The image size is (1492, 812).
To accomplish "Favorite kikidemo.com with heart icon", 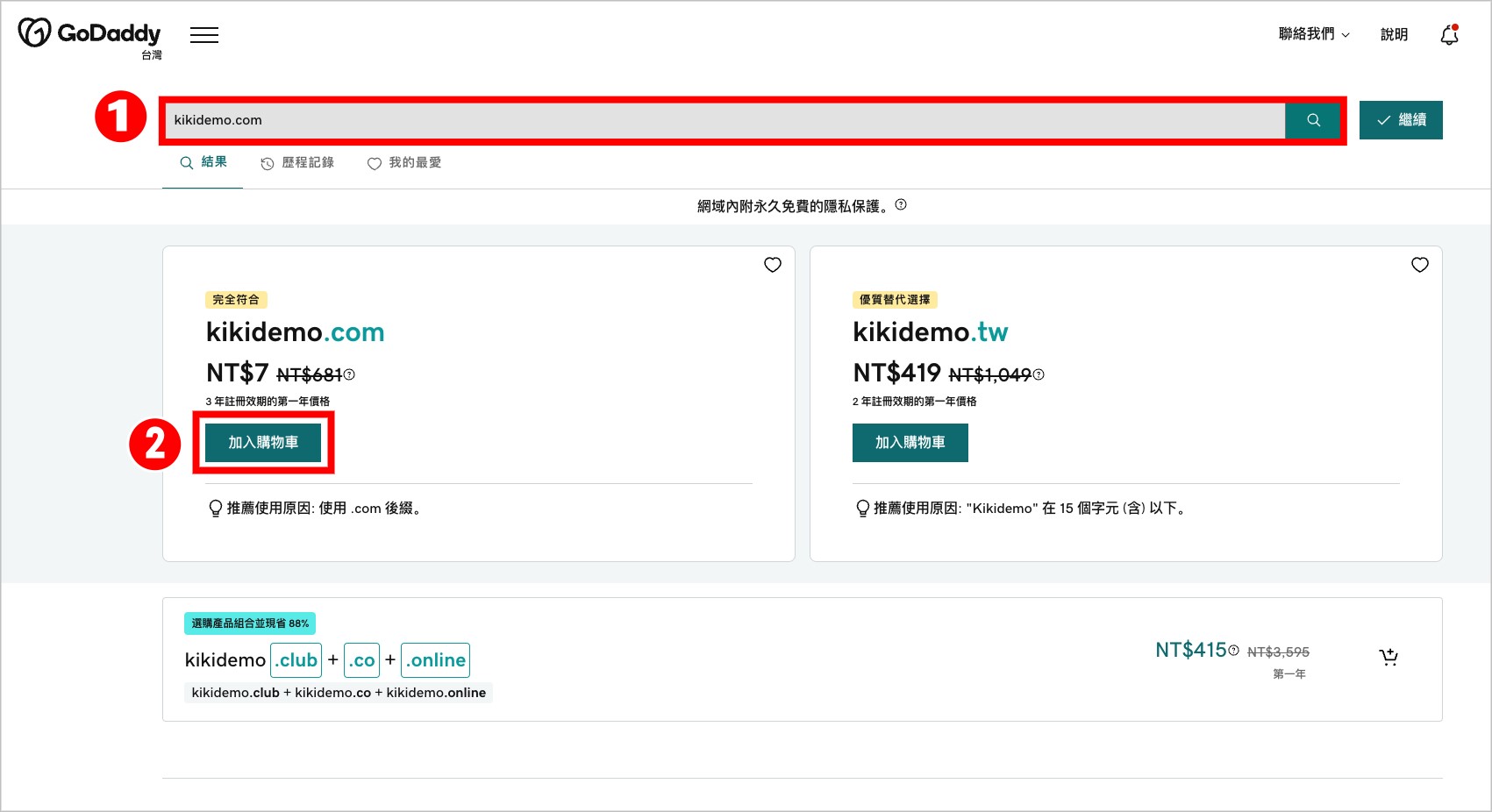I will [773, 265].
